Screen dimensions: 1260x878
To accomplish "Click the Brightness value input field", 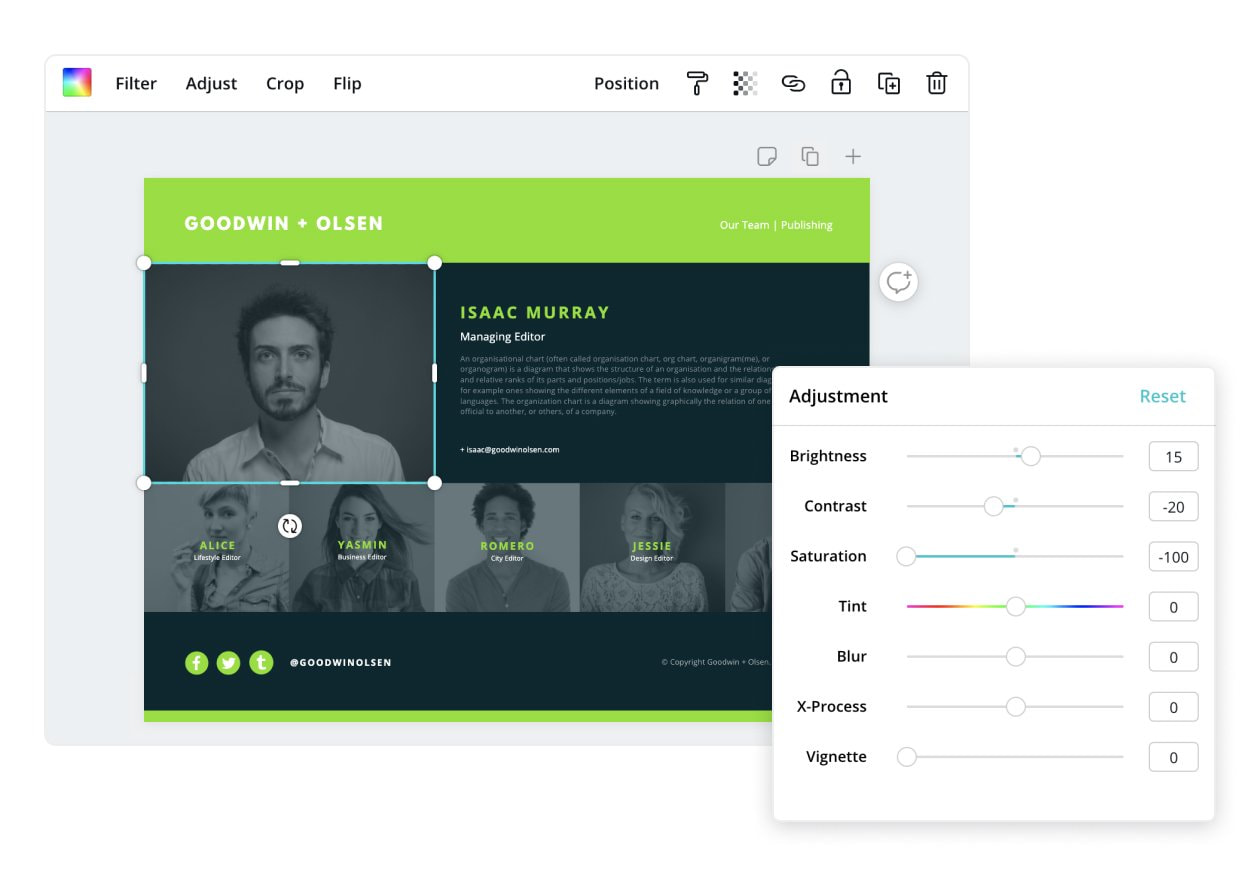I will click(x=1173, y=456).
